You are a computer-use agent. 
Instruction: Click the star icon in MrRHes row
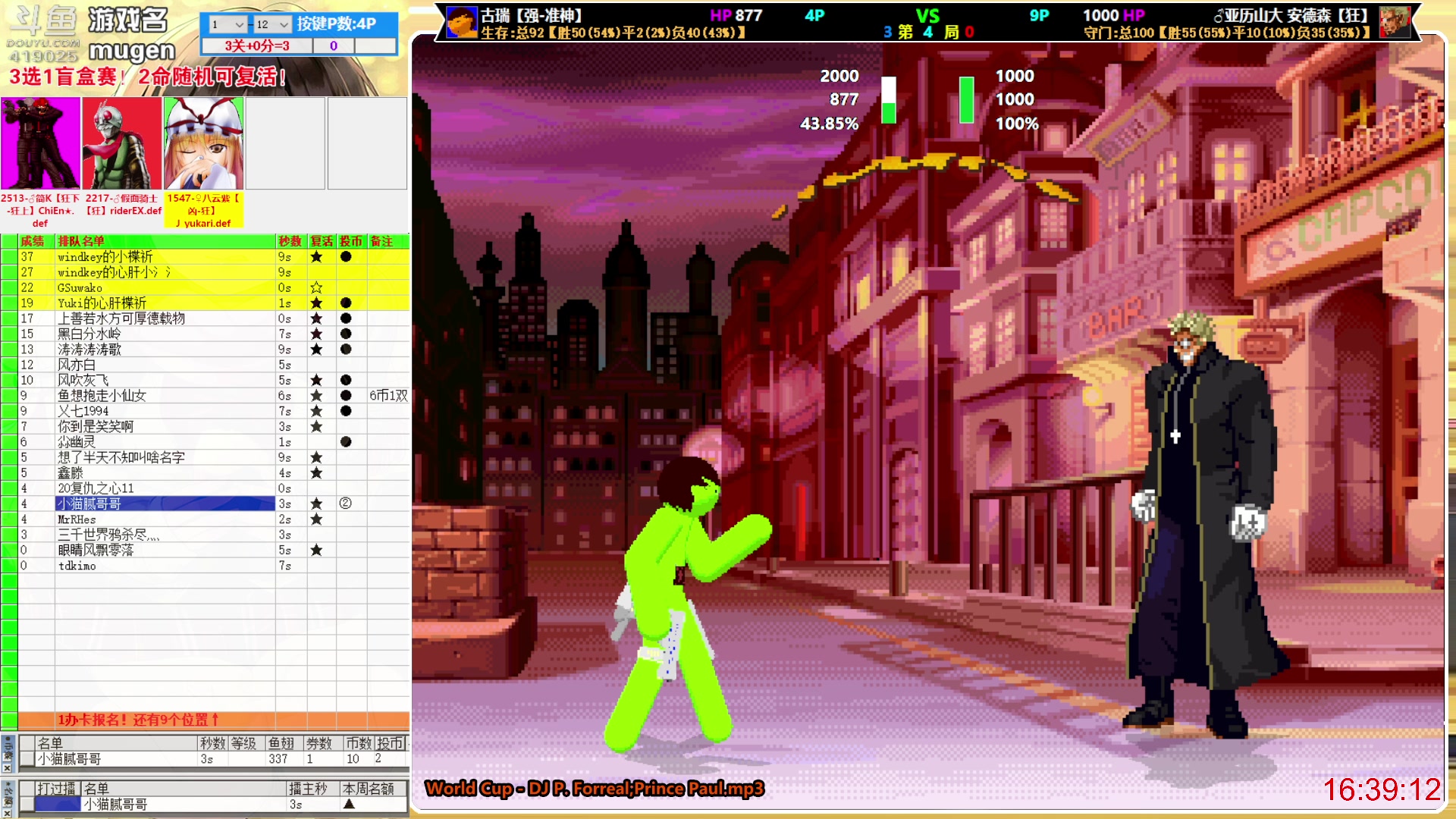(316, 519)
